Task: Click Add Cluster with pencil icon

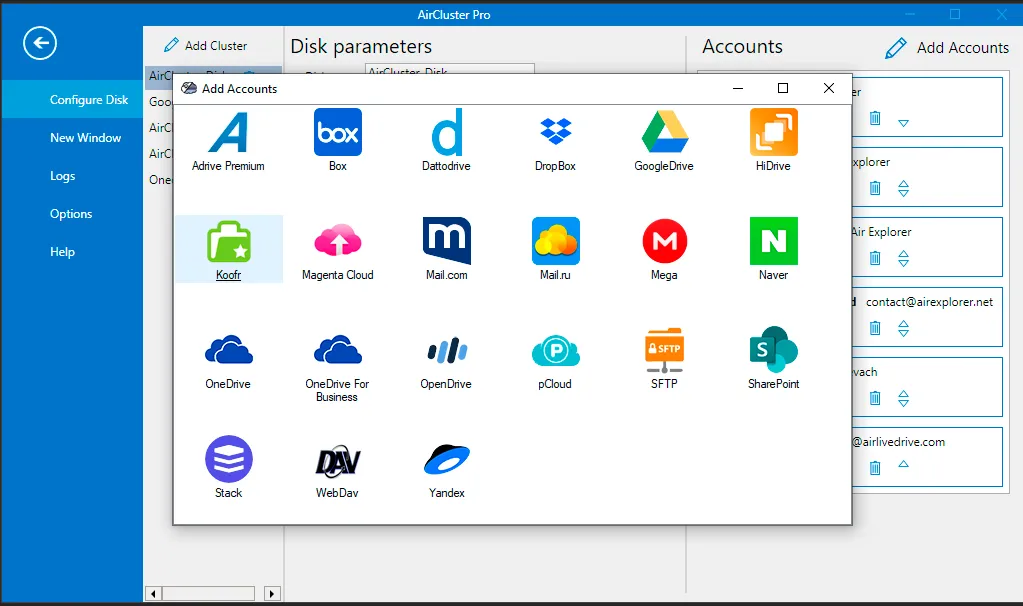Action: tap(206, 46)
